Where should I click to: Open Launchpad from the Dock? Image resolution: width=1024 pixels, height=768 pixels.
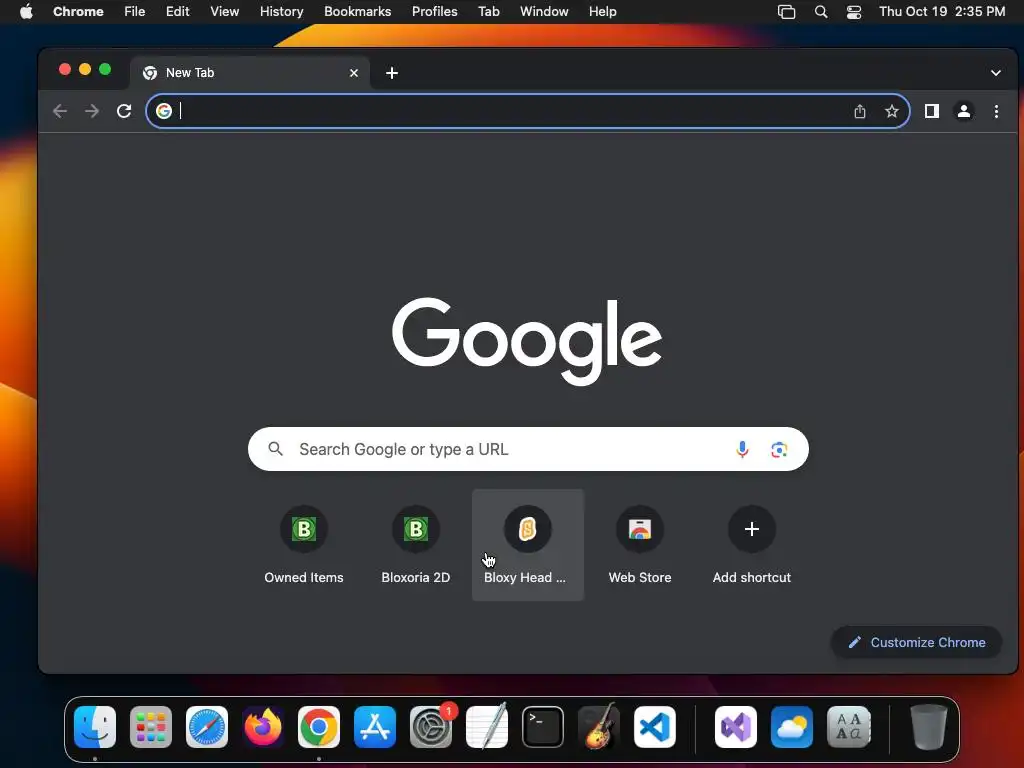point(151,727)
